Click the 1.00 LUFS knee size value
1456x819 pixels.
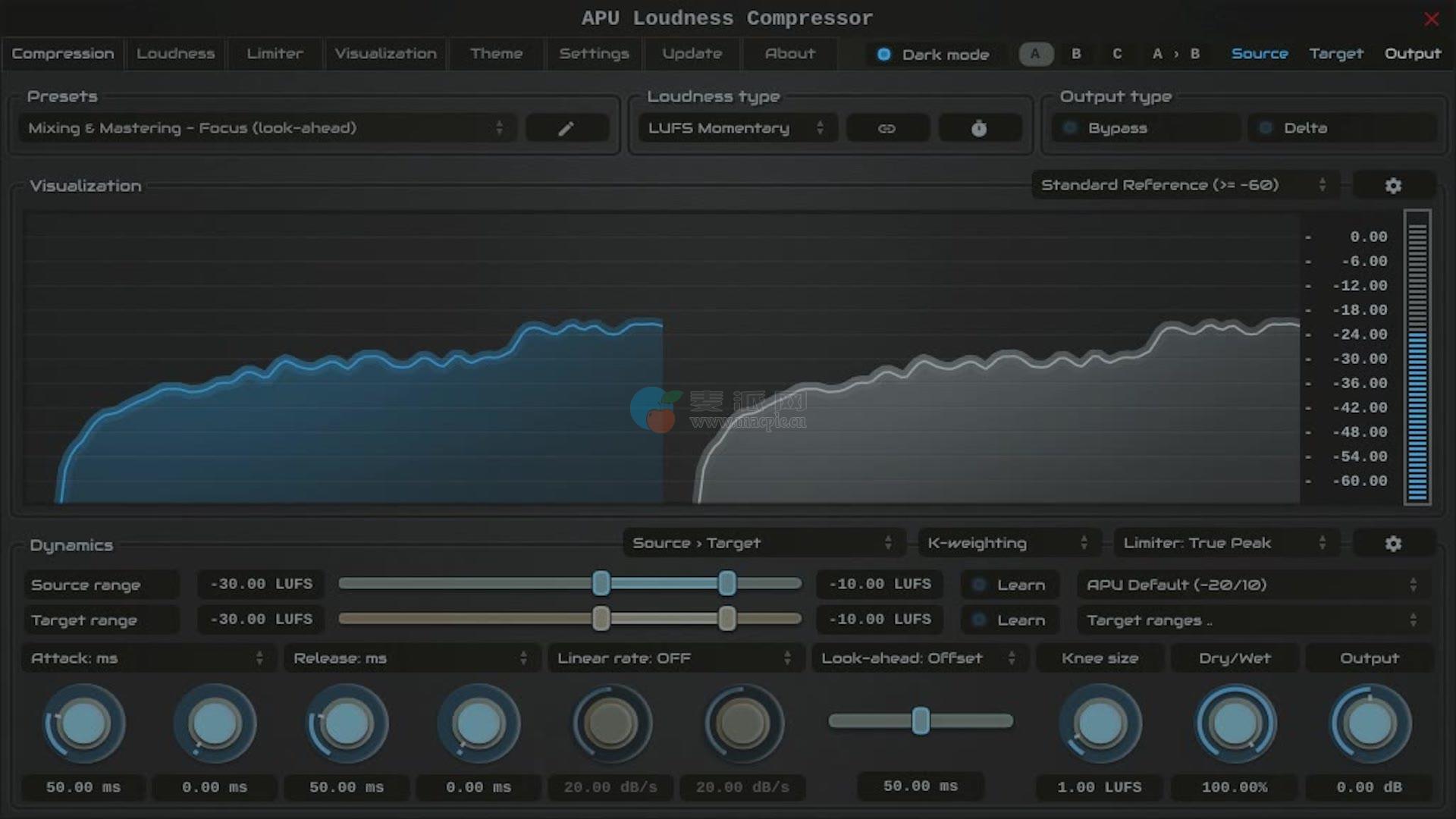point(1100,787)
